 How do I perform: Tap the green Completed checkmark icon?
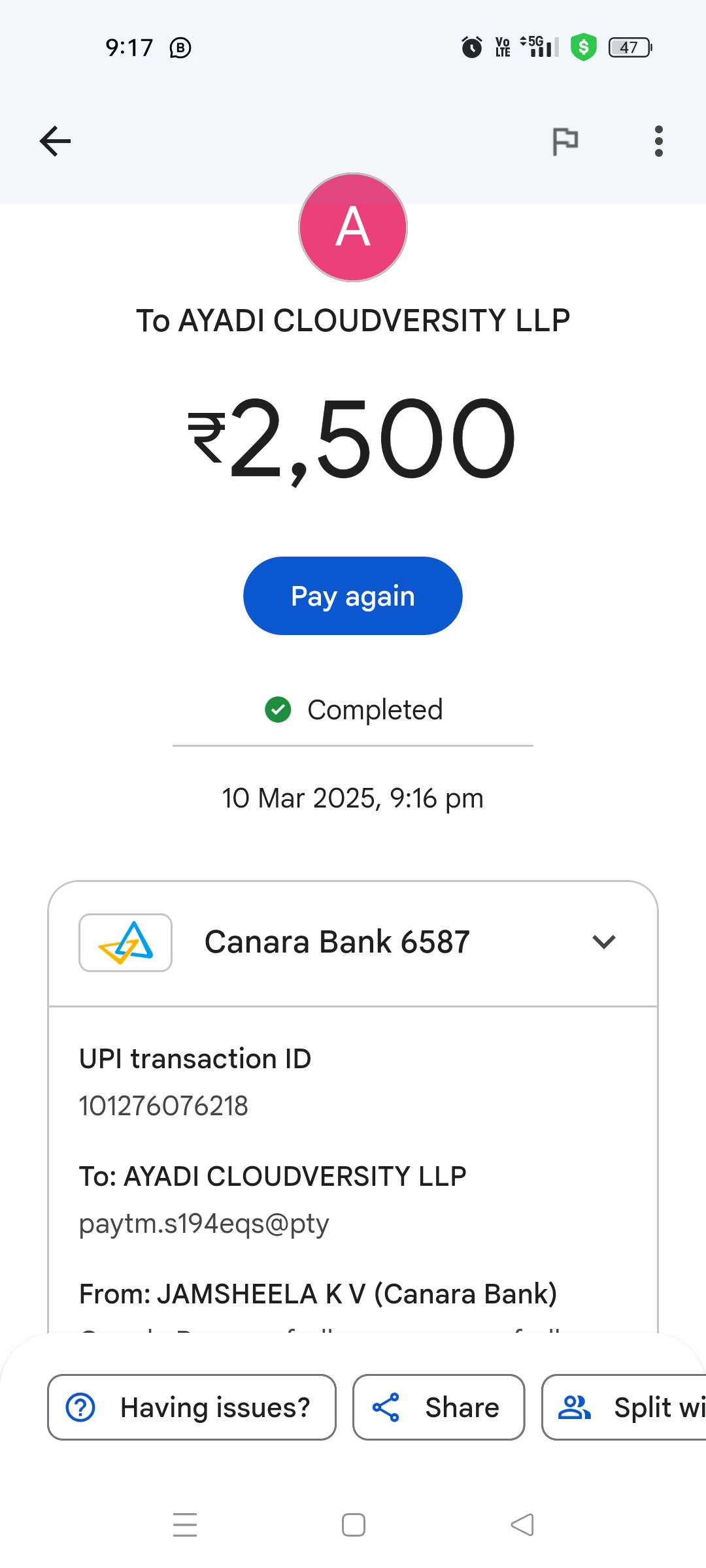(278, 710)
